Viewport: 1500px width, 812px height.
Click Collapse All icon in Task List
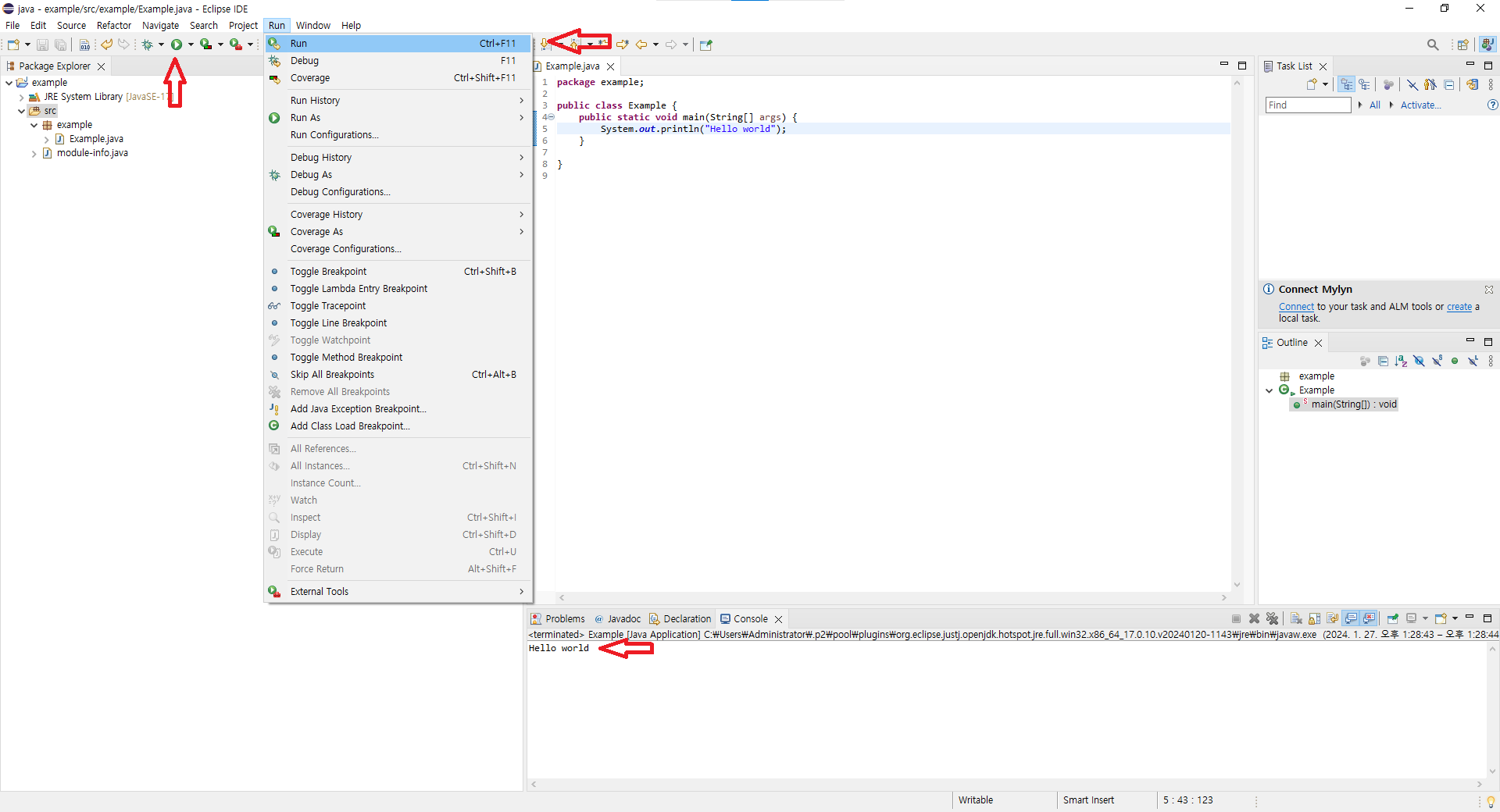[1449, 84]
